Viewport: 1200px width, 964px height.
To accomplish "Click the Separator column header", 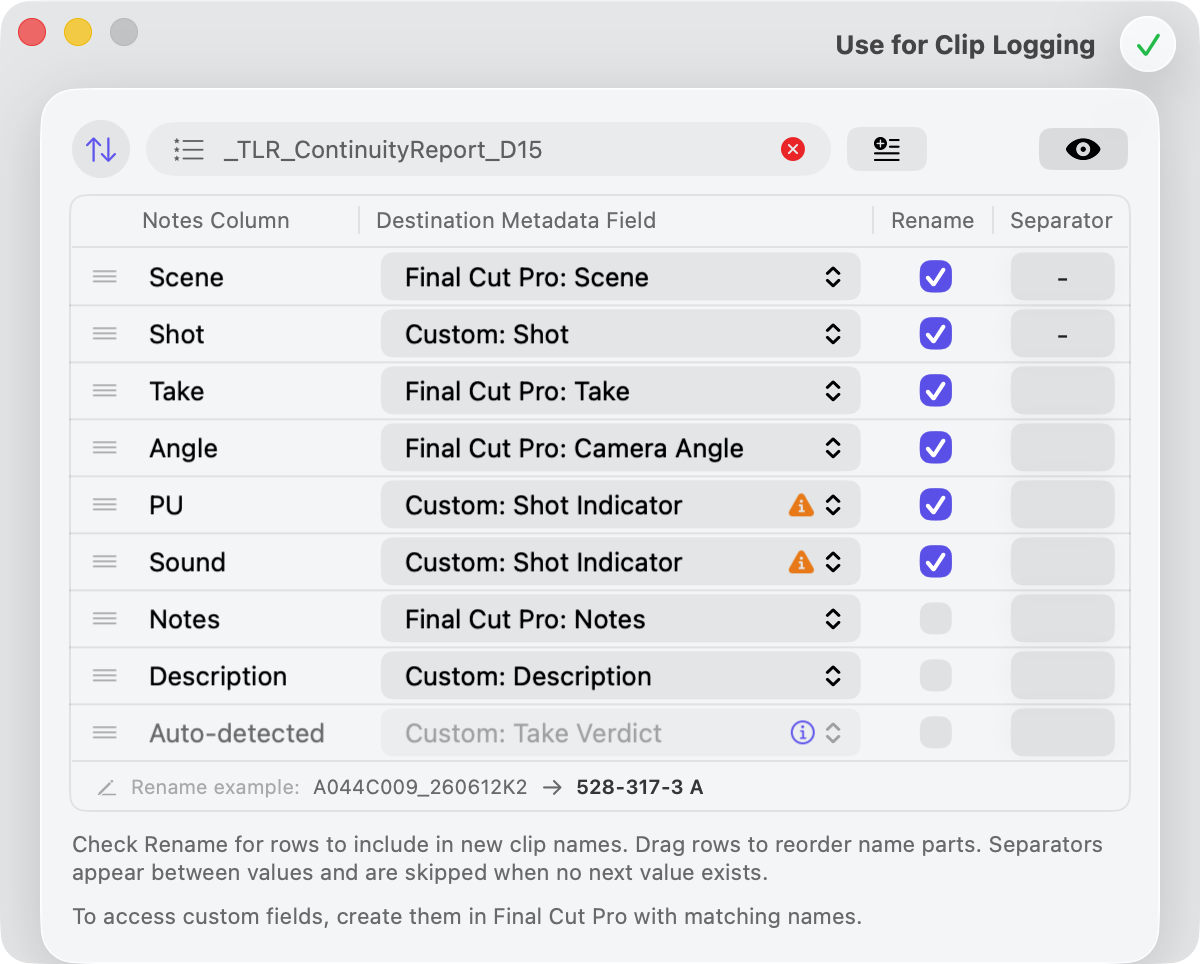I will click(x=1061, y=221).
